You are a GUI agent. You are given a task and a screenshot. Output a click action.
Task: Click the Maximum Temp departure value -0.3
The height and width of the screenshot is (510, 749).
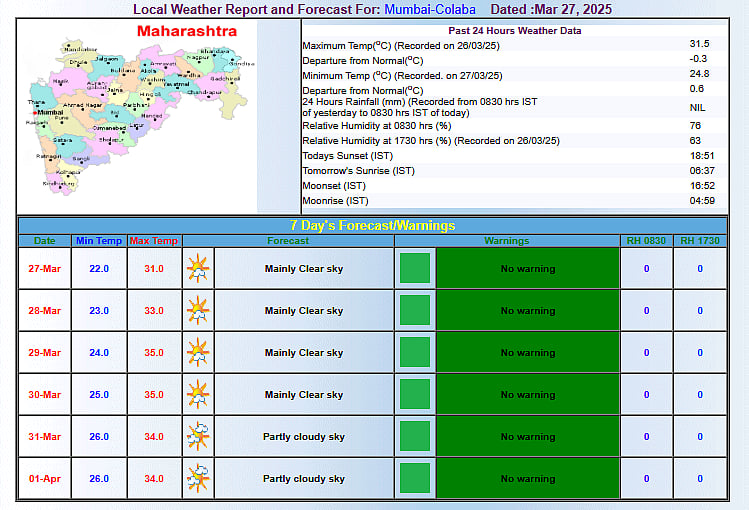click(698, 59)
